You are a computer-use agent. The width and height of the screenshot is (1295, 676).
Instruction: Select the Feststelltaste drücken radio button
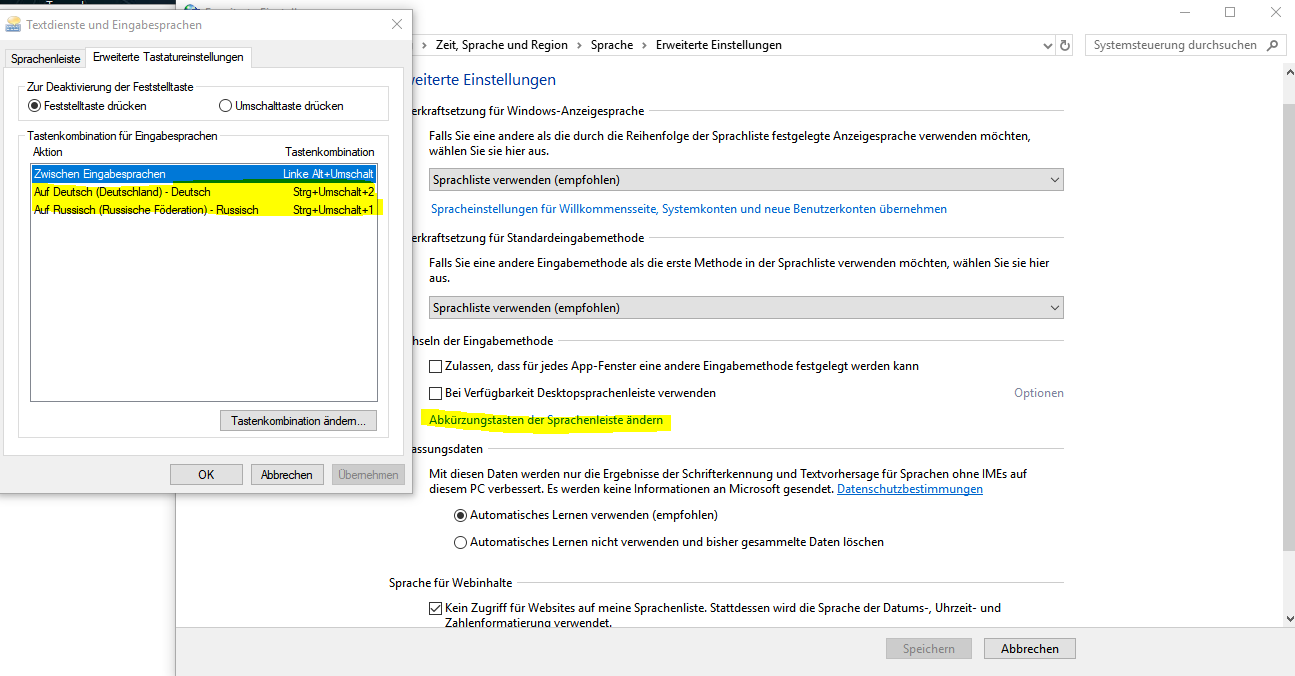(35, 106)
